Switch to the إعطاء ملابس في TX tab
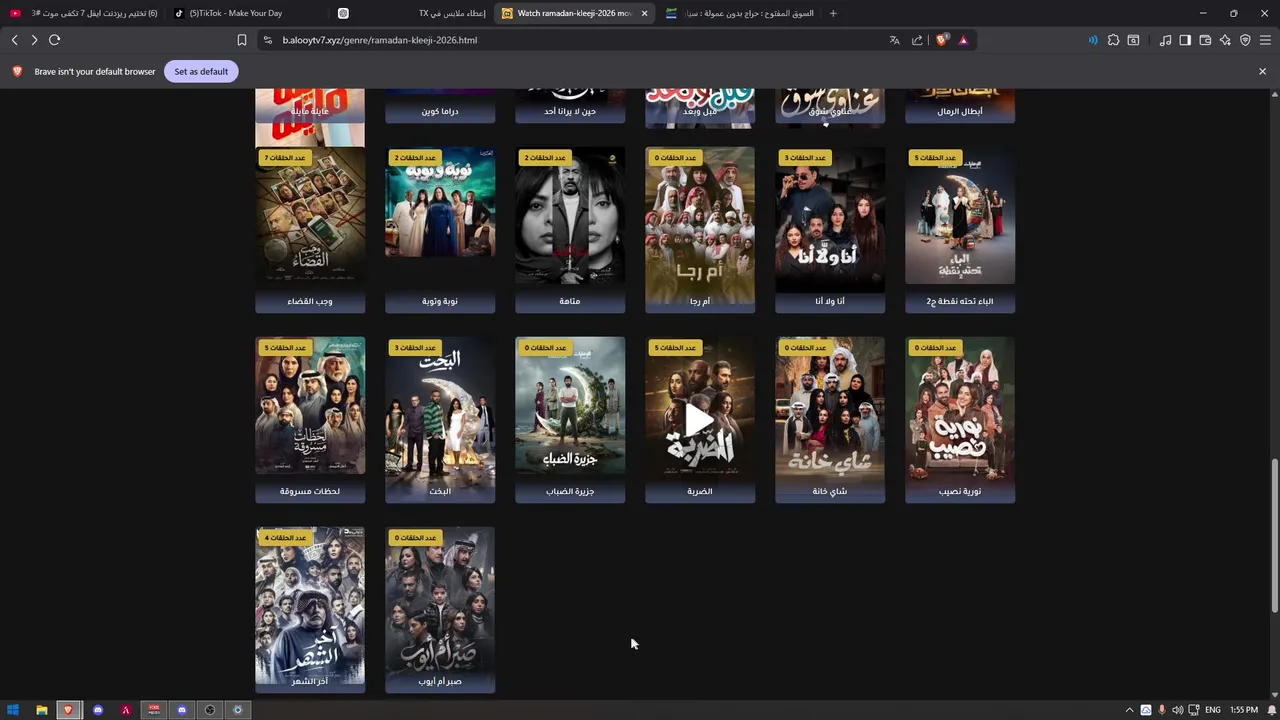 coord(410,13)
